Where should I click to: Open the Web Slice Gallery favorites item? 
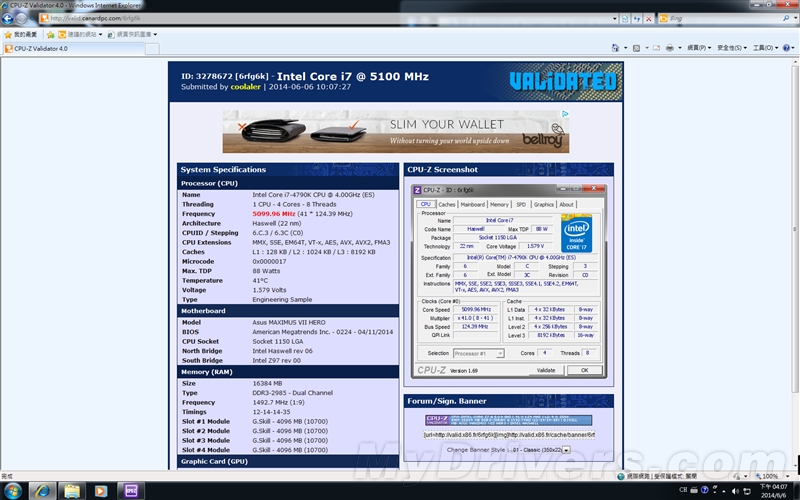[132, 34]
